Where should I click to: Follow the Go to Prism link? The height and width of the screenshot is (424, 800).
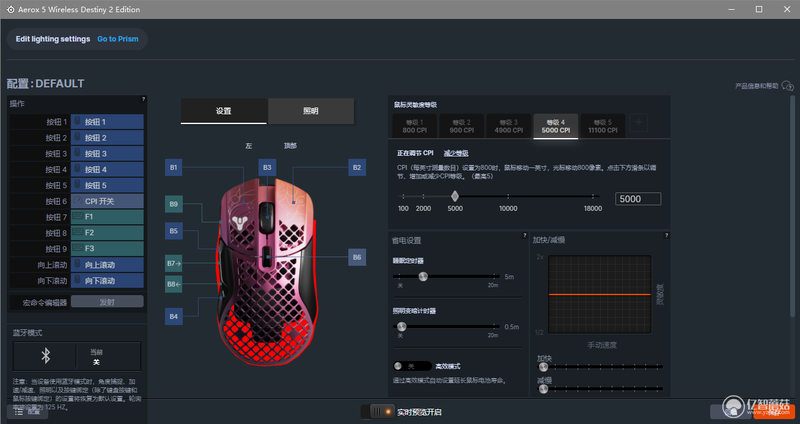tap(118, 39)
